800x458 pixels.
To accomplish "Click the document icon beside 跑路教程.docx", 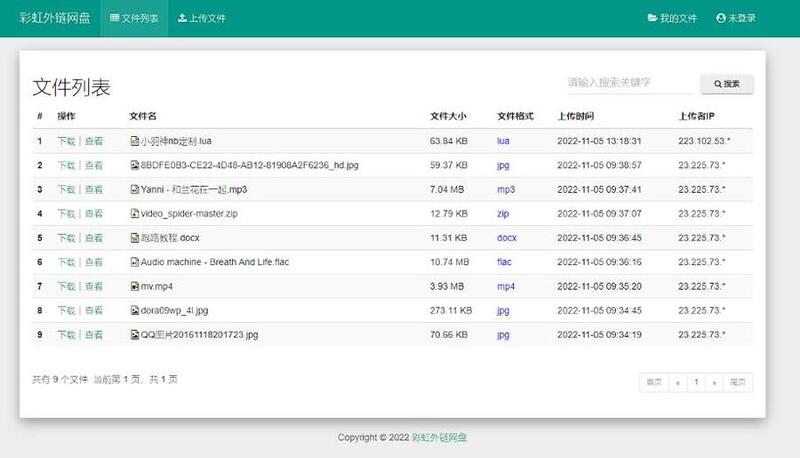I will tap(134, 238).
